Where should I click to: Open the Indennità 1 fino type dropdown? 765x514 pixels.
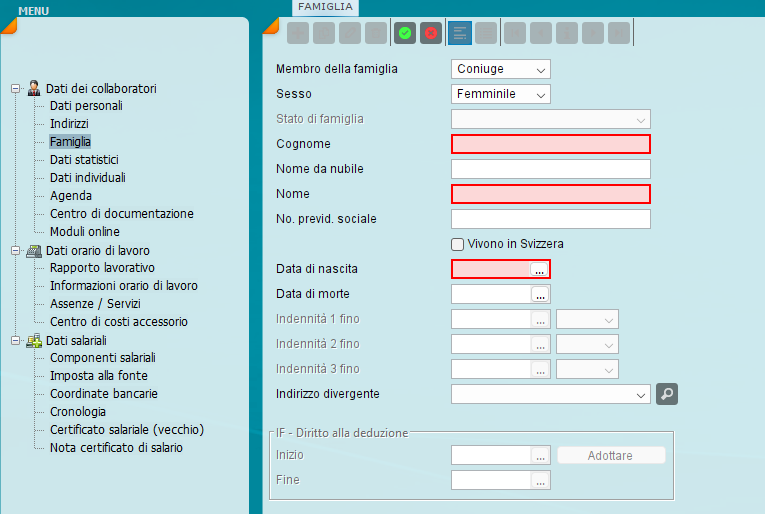tap(587, 319)
